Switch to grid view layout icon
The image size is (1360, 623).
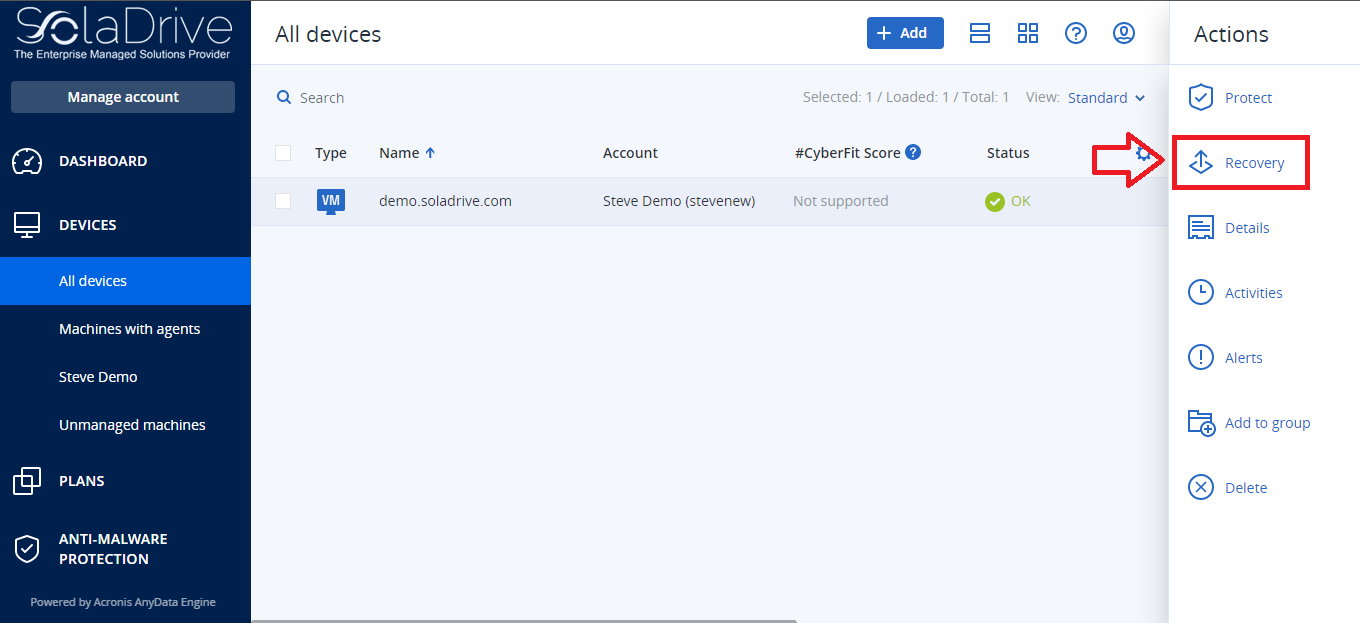click(x=1028, y=33)
